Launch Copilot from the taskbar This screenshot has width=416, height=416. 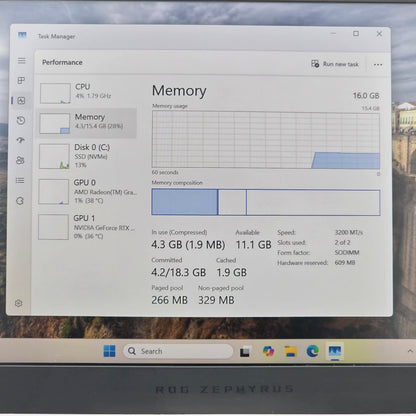coord(268,351)
